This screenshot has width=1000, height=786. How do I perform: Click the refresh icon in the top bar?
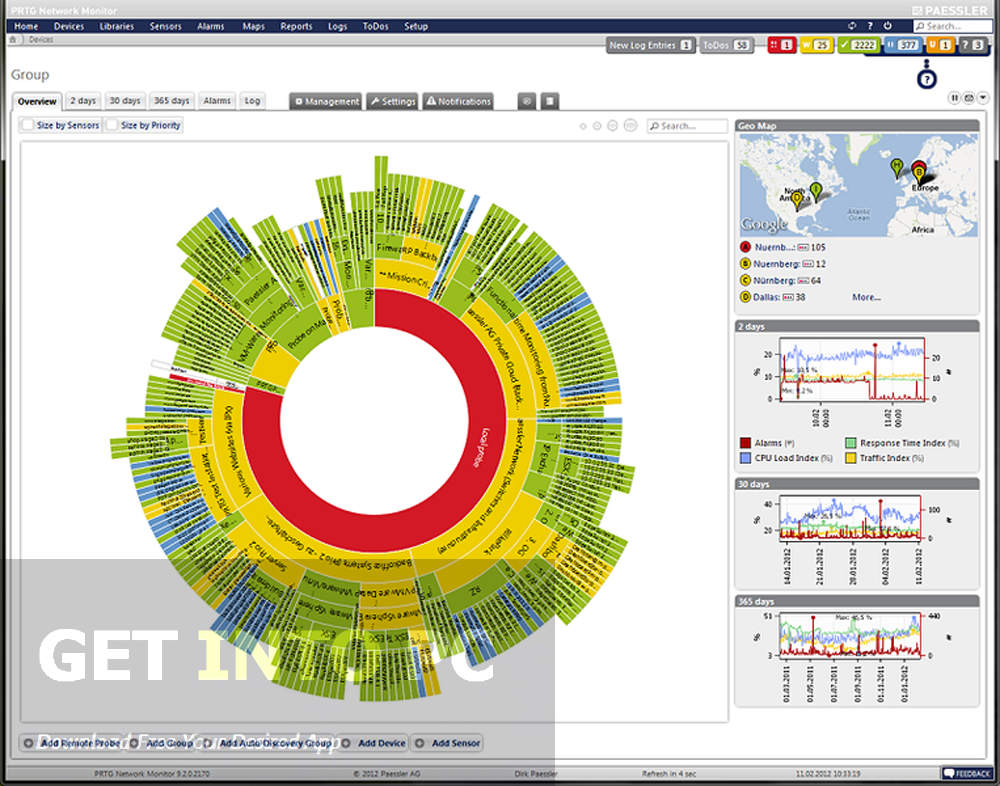coord(852,26)
